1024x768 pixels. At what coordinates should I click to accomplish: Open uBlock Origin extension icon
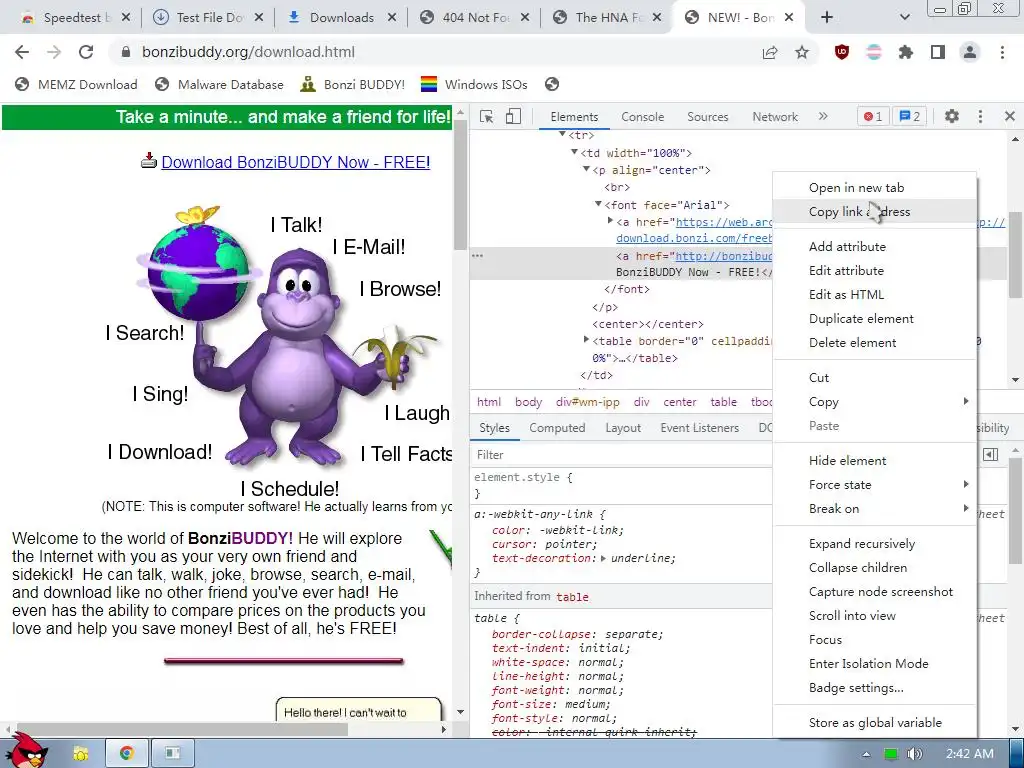tap(842, 52)
